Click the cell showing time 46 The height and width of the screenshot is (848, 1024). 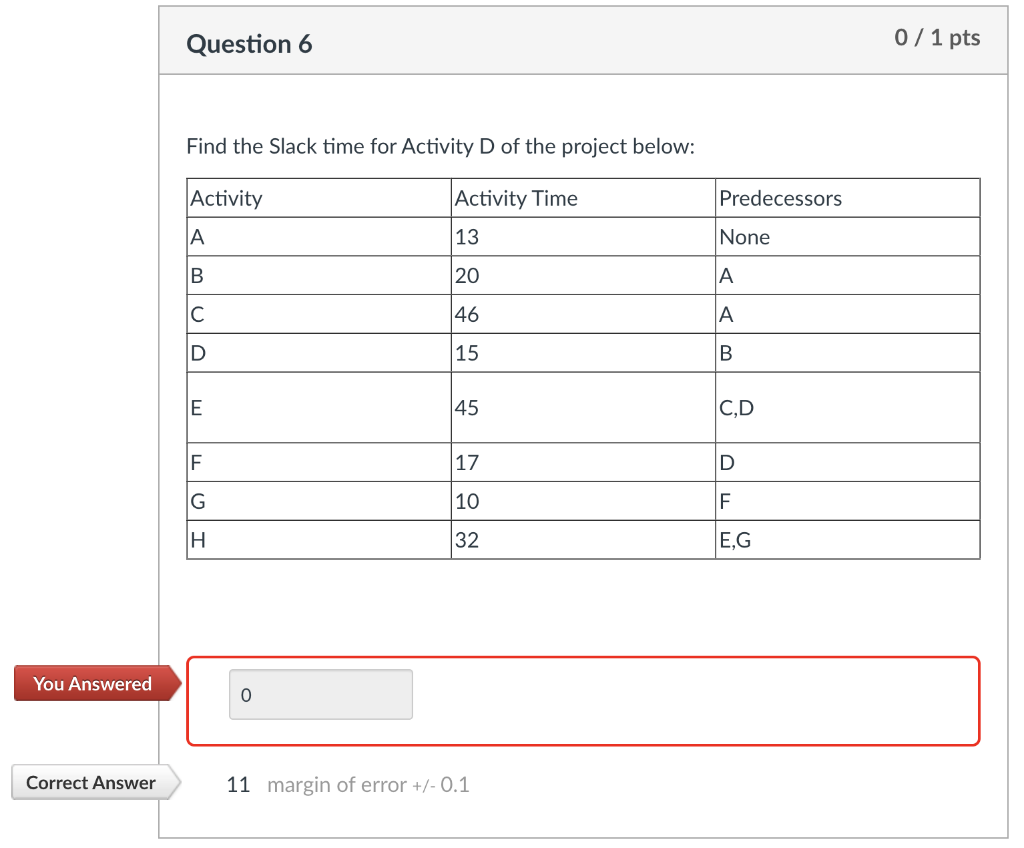tap(465, 314)
